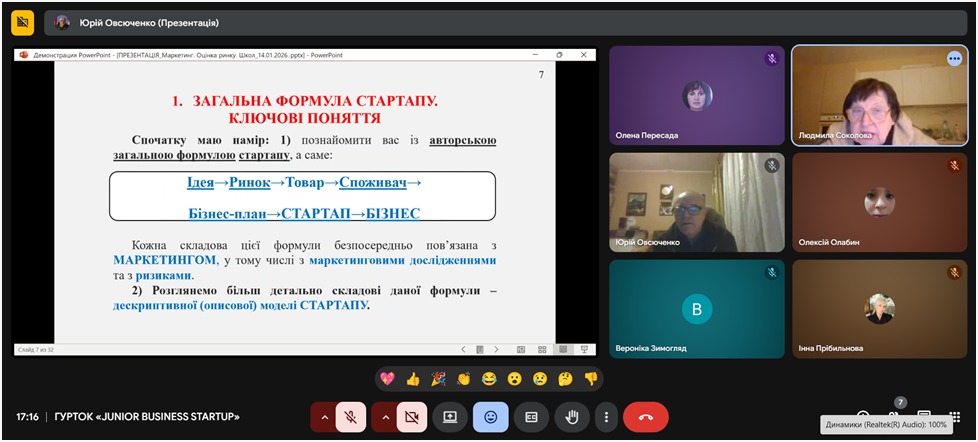Send the party popper reaction
Viewport: 978px width, 442px height.
(438, 379)
